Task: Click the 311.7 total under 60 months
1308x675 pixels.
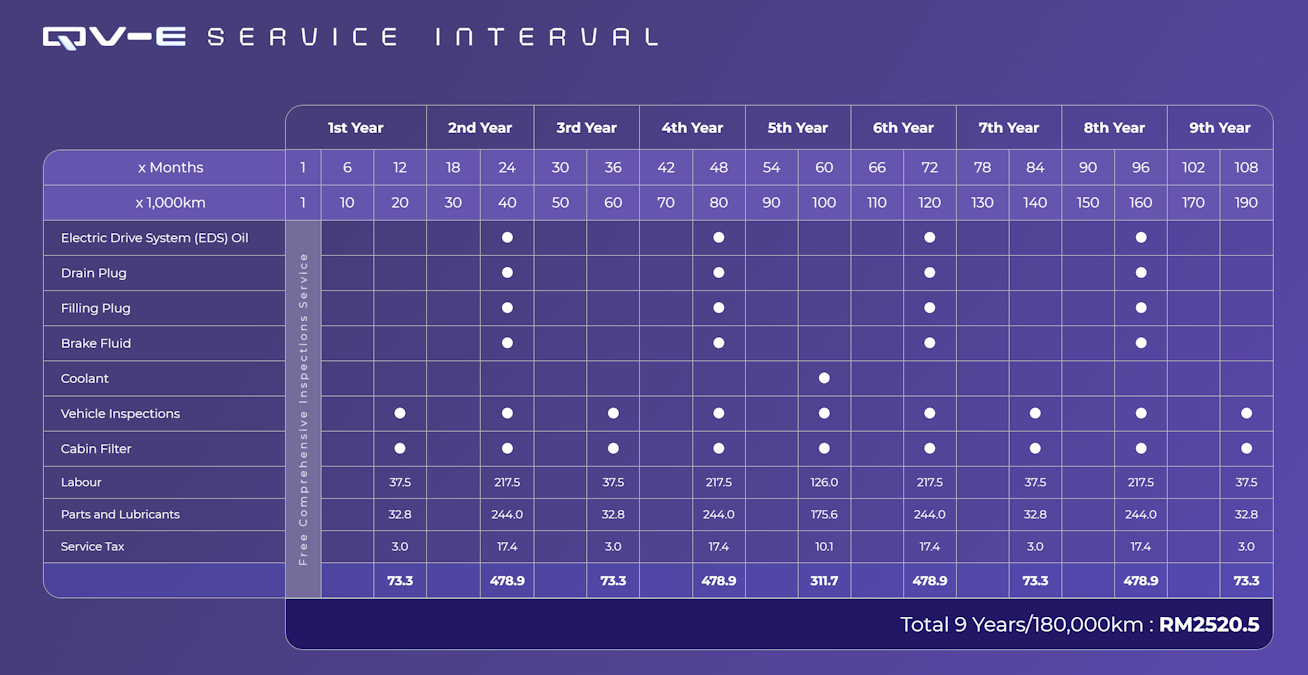Action: (824, 581)
